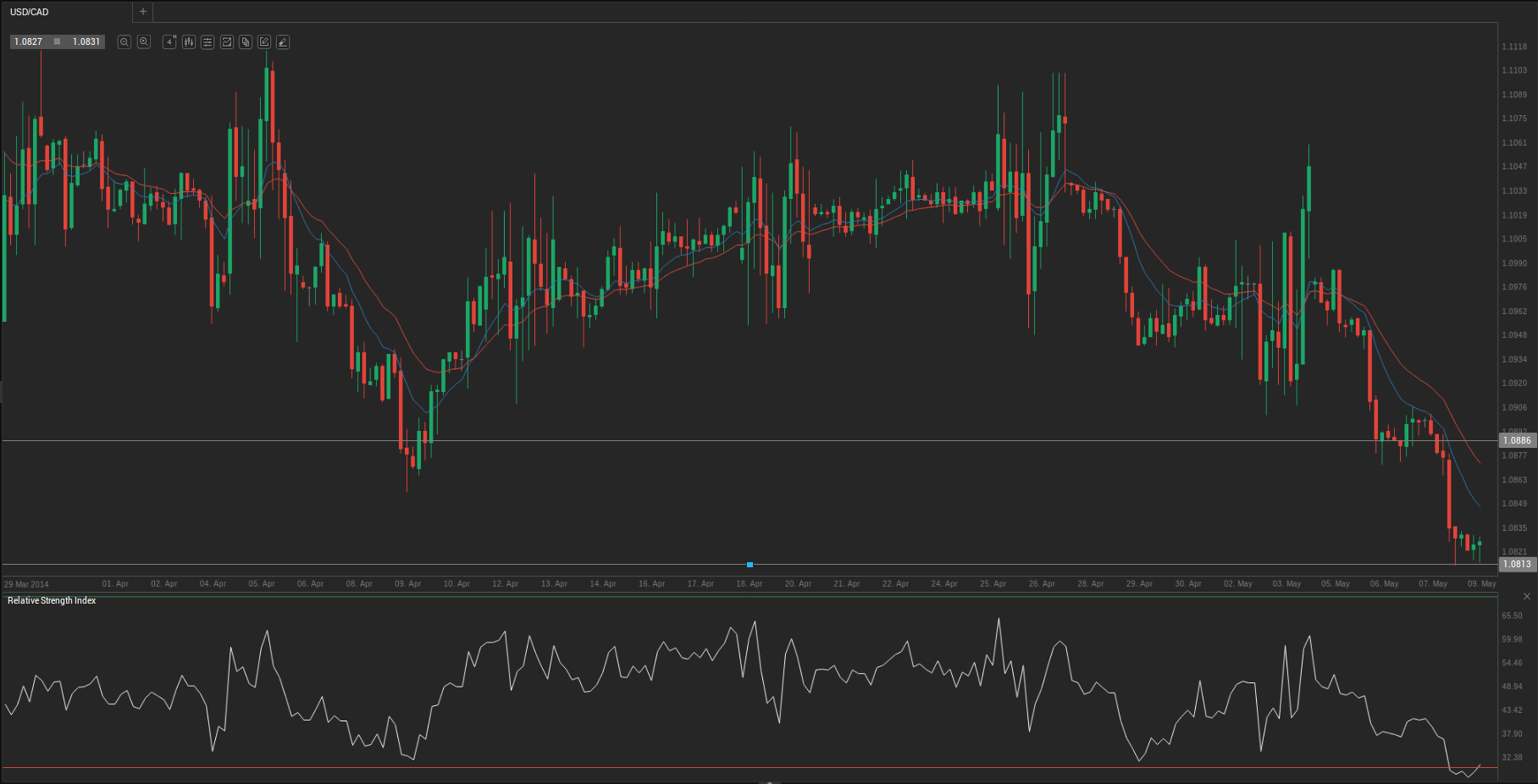Select the 1.0886 horizontal line price tag
Screen dimensions: 1538x784
(x=1517, y=440)
